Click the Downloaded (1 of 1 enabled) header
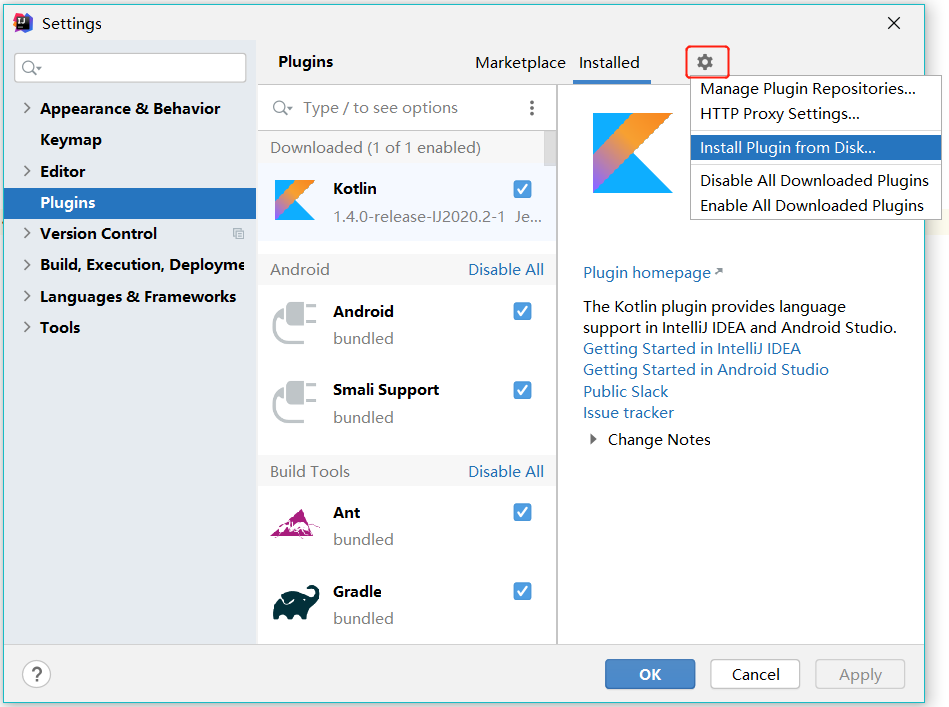This screenshot has width=949, height=707. point(375,148)
